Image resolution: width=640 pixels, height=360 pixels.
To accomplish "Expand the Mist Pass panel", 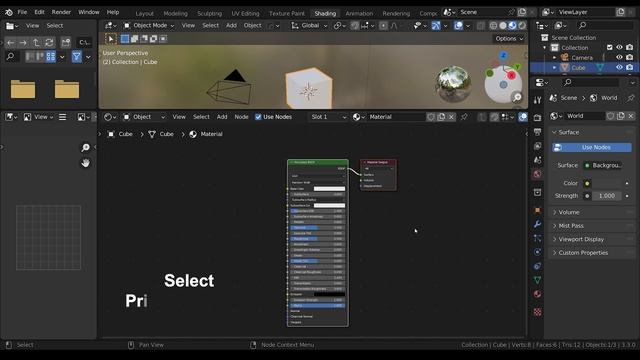I will click(592, 226).
